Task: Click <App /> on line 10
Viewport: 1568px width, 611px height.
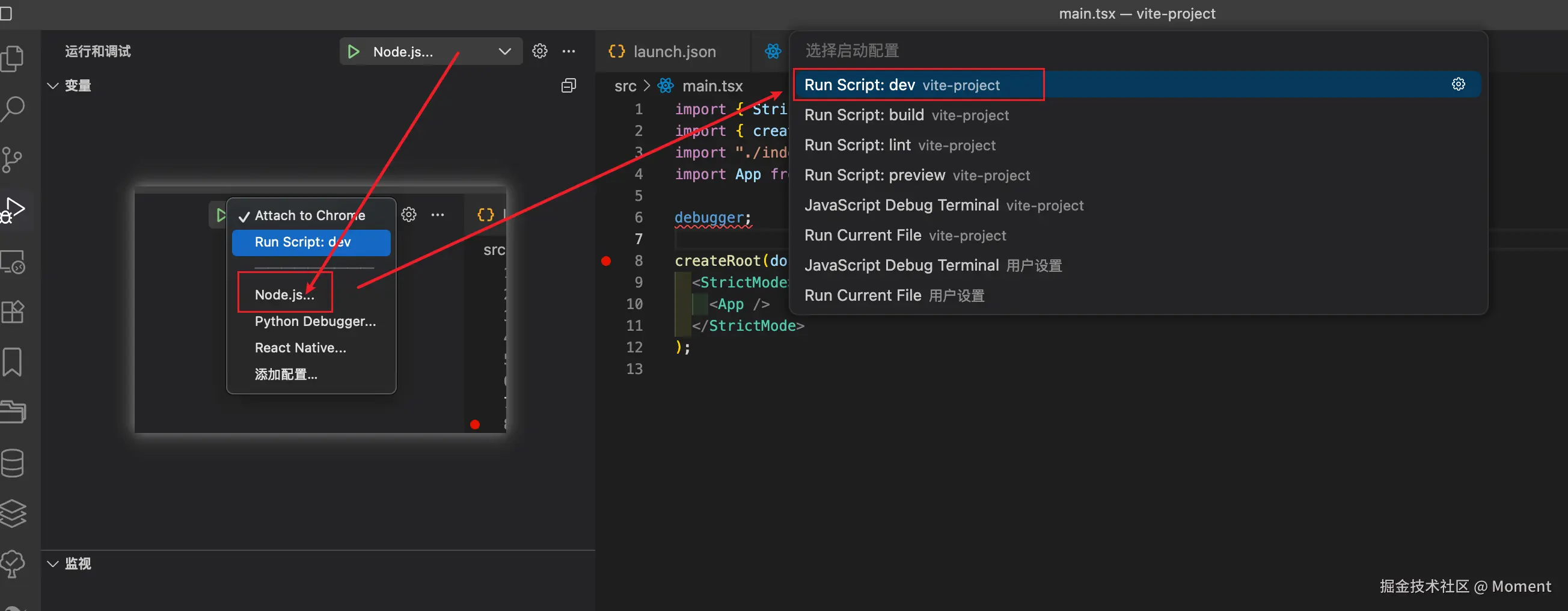Action: pos(739,304)
